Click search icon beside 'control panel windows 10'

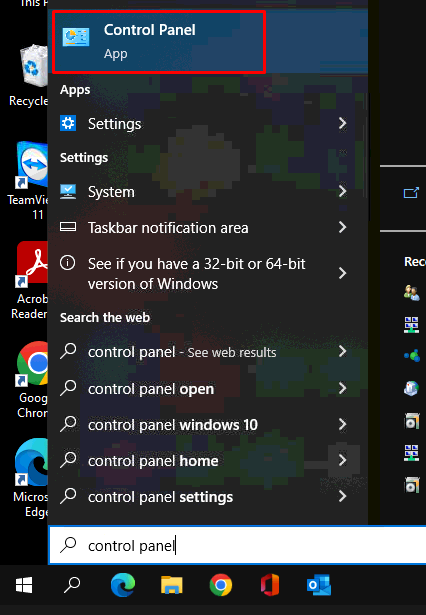(68, 424)
